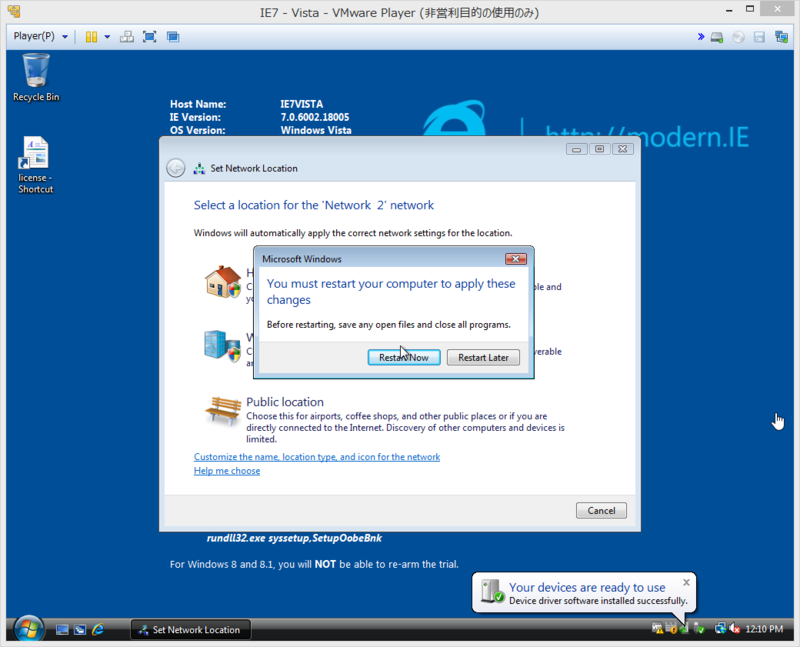Image resolution: width=800 pixels, height=647 pixels.
Task: Open the VMware Tools warning tray icon
Action: [x=658, y=628]
